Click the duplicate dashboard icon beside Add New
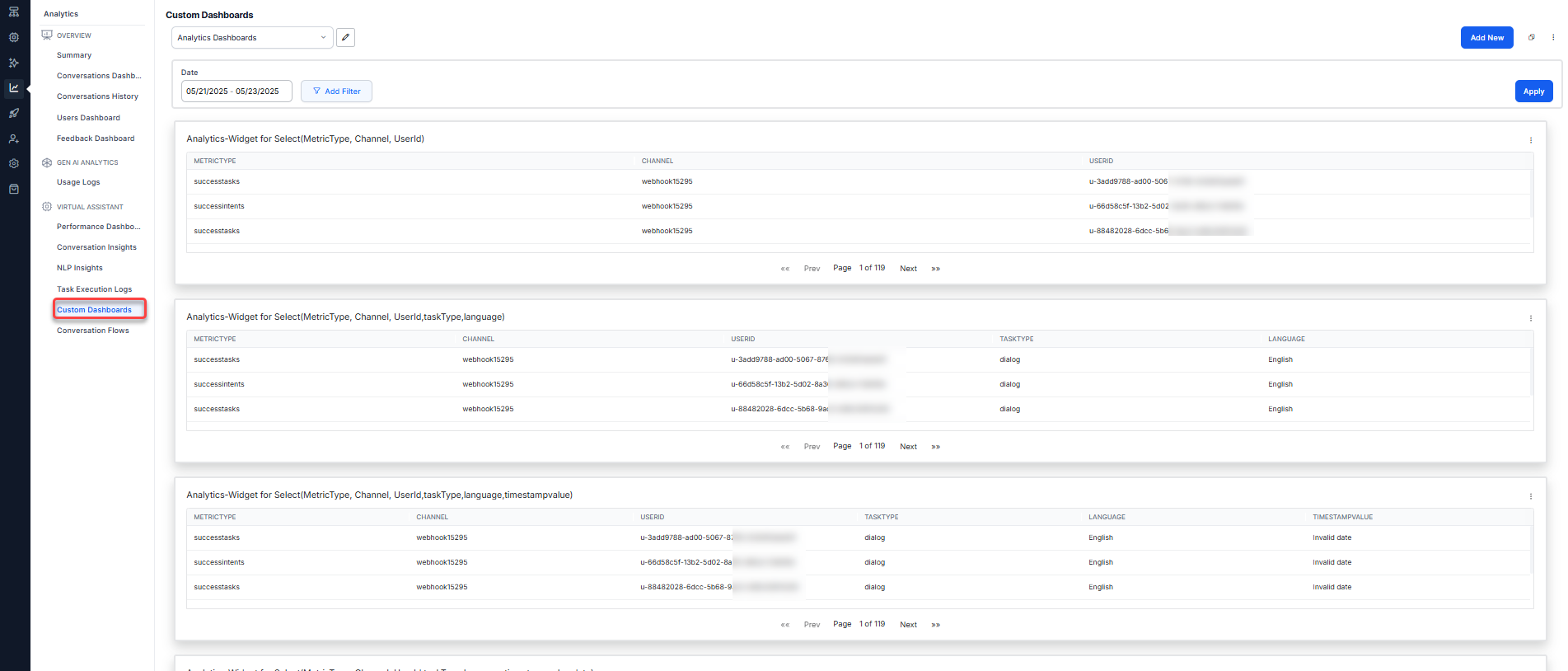Screen dimensions: 1568x671 [1532, 37]
